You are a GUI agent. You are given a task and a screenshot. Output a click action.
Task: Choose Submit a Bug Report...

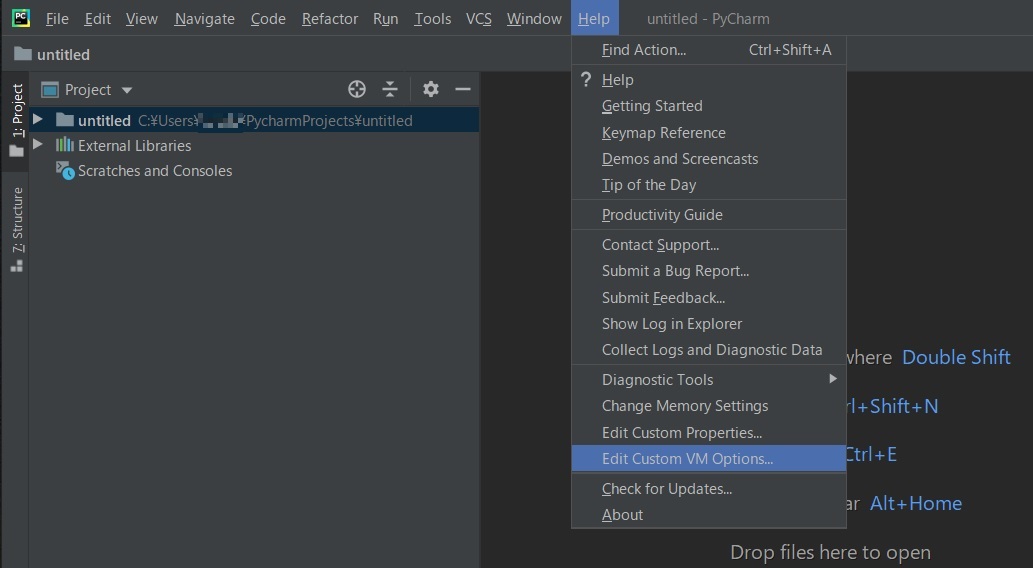(709, 271)
